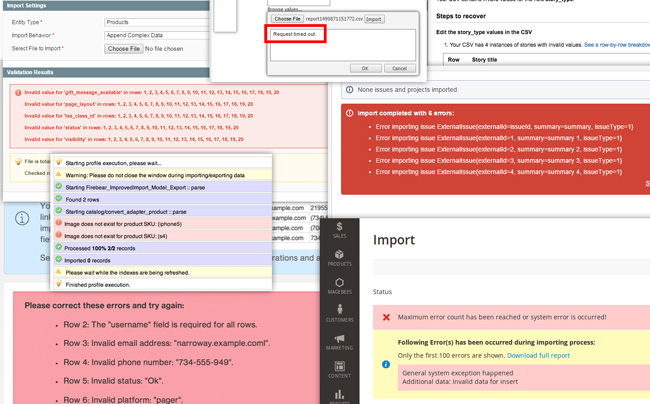Open See a row-by-row breakdown link
This screenshot has height=404, width=650.
[x=617, y=45]
